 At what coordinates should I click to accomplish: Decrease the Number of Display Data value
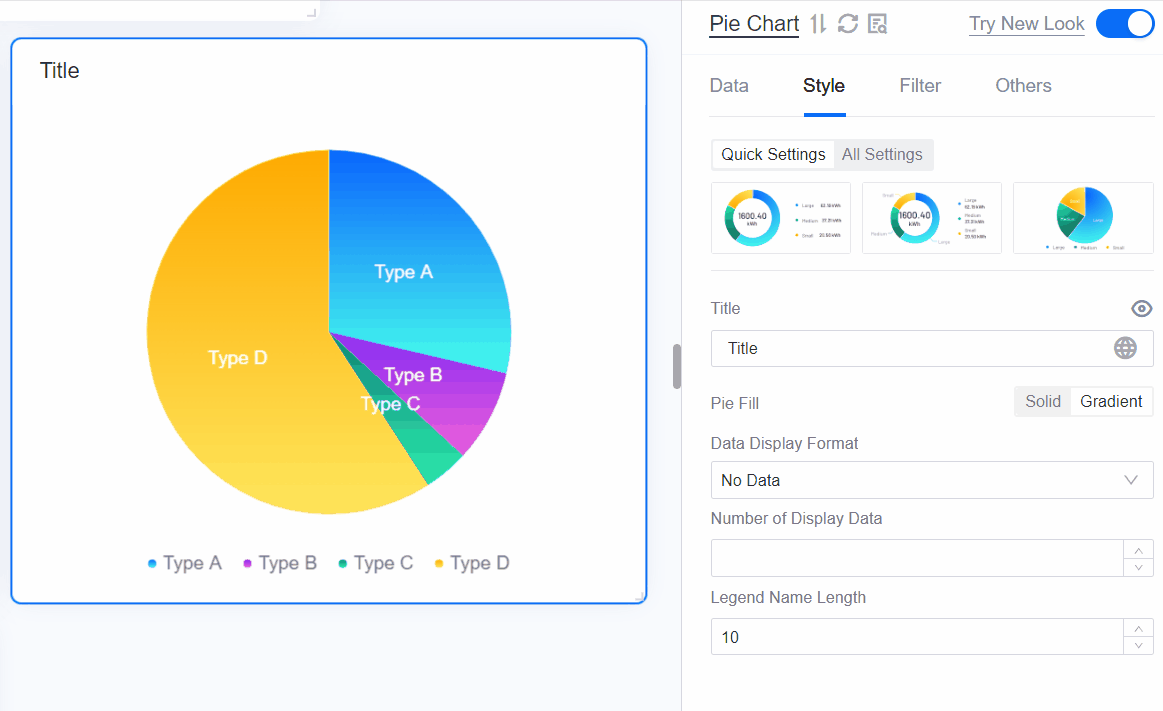click(1138, 567)
